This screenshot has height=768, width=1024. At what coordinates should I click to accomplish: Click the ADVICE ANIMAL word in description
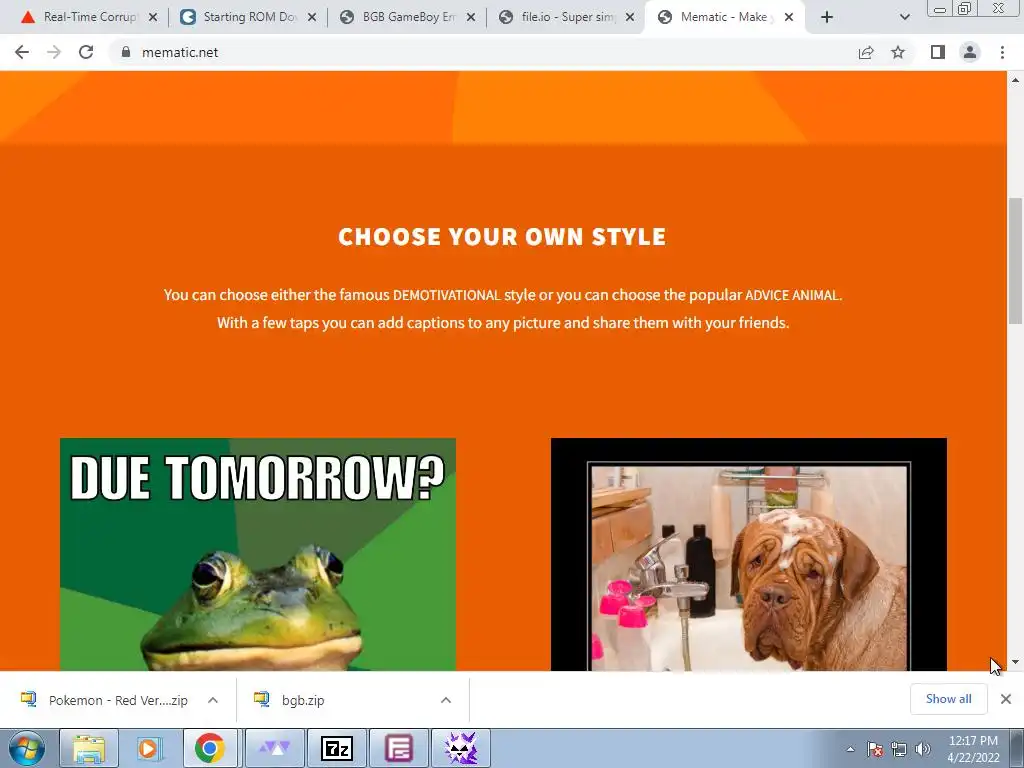click(x=792, y=295)
